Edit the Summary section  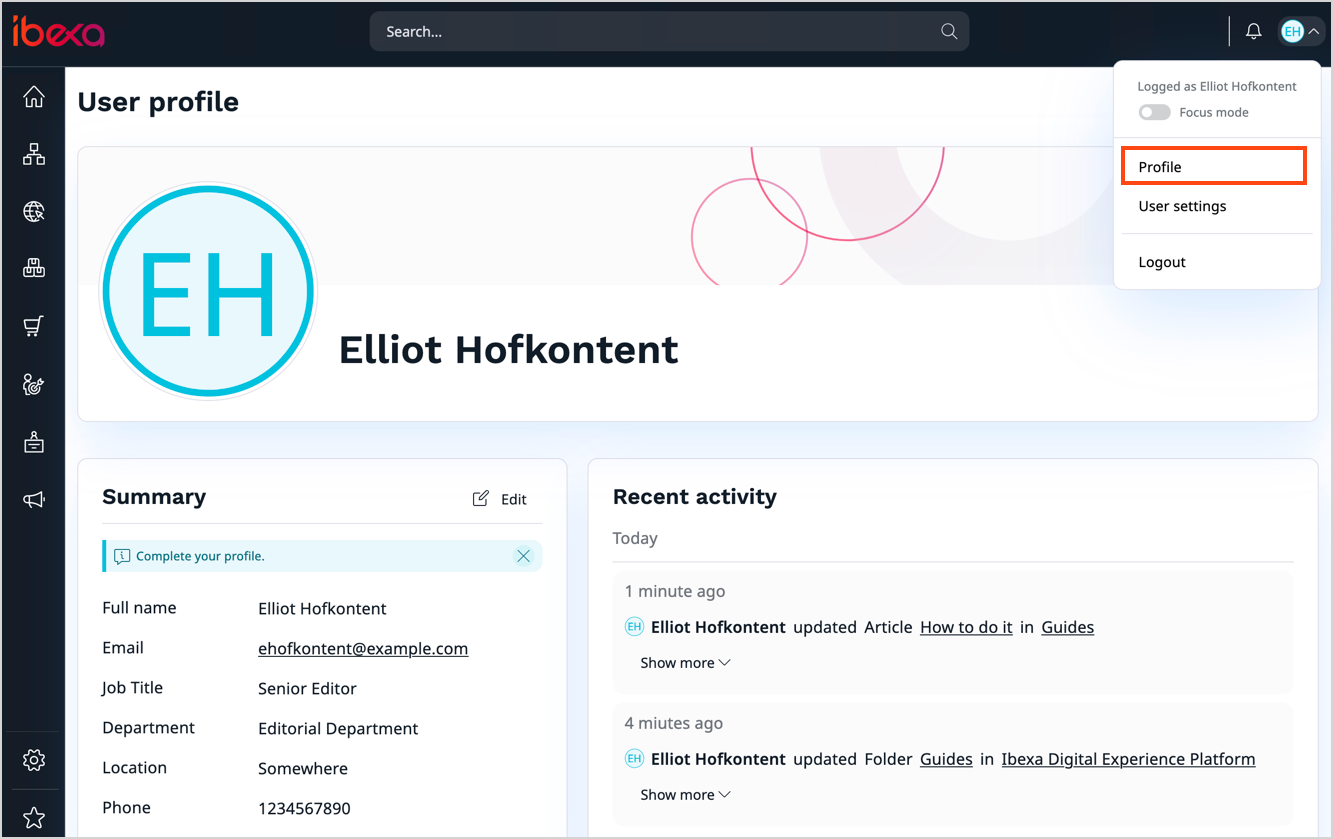499,498
